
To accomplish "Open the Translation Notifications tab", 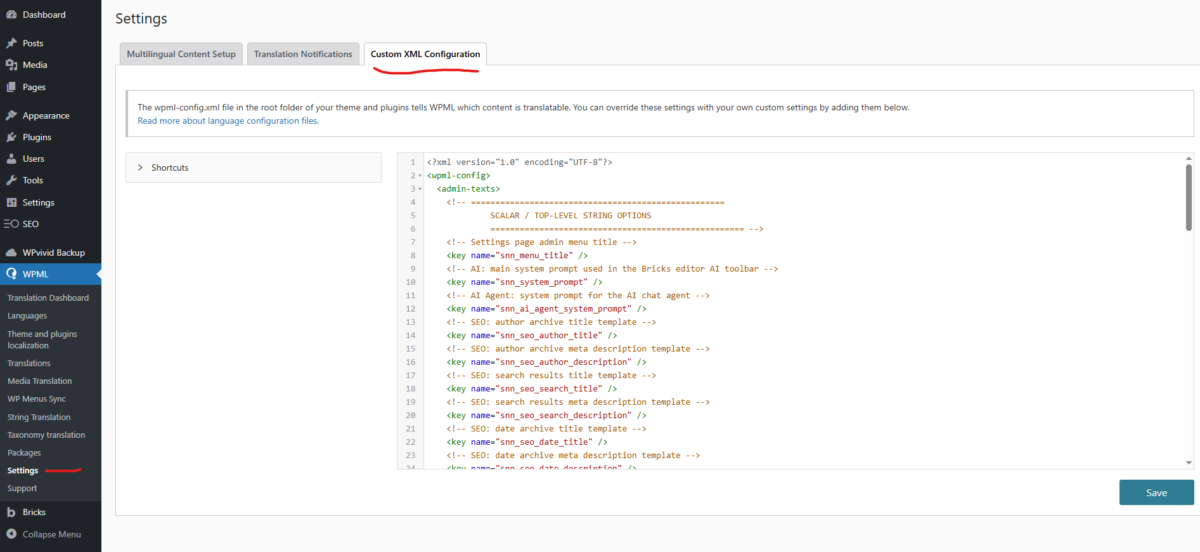I will pos(303,54).
